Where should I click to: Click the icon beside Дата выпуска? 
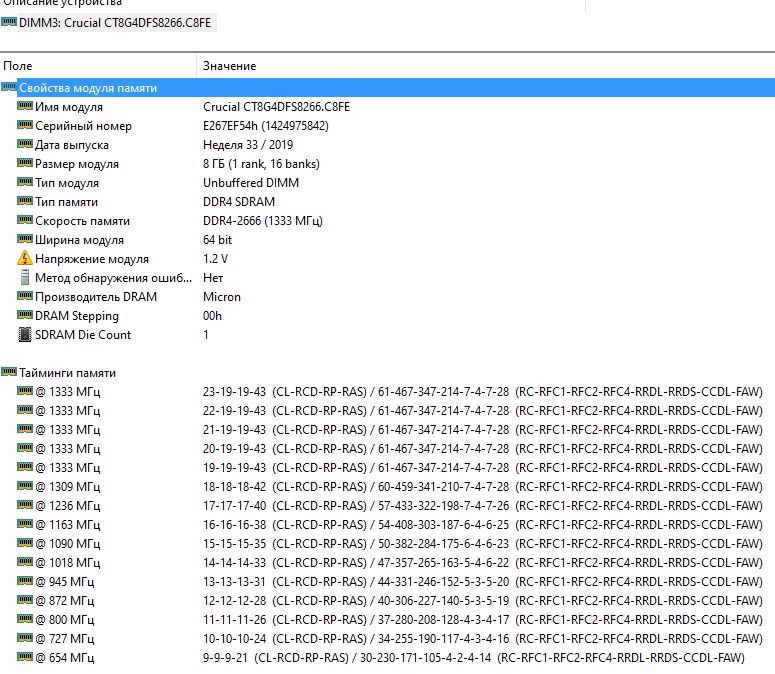click(25, 144)
